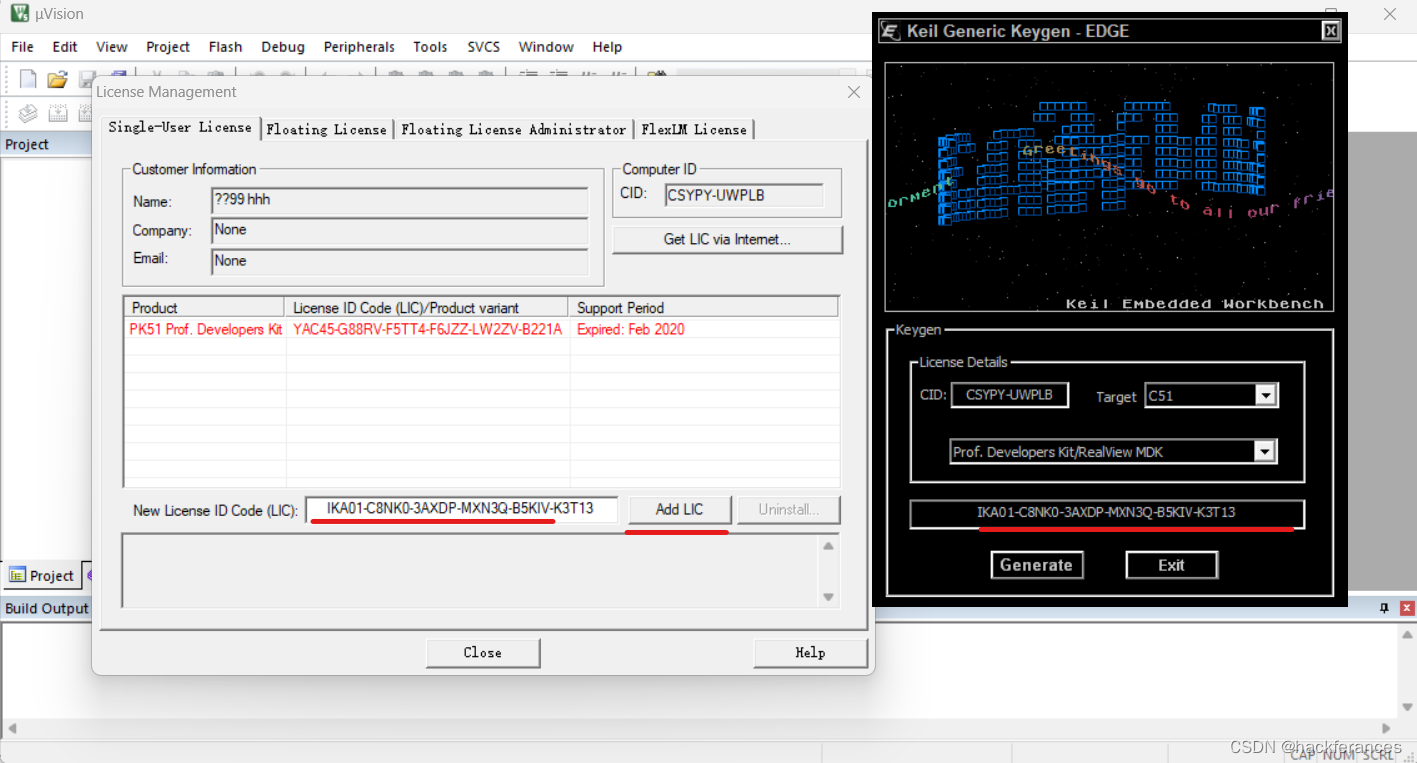The height and width of the screenshot is (763, 1417).
Task: Open the Project menu
Action: (x=168, y=47)
